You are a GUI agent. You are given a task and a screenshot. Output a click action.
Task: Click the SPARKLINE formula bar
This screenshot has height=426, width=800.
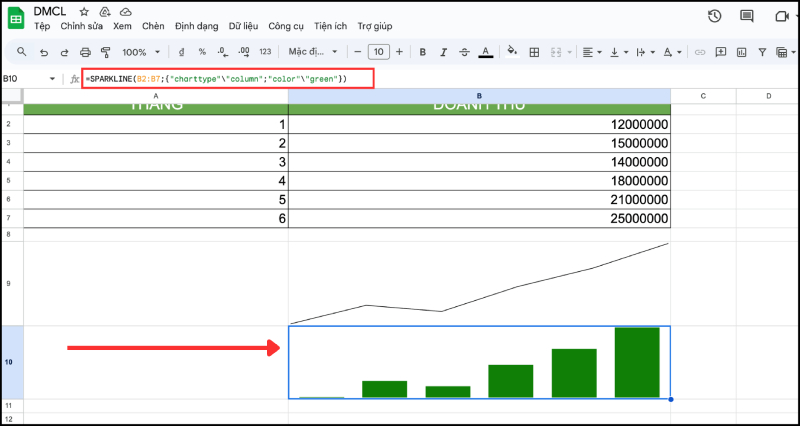click(228, 79)
